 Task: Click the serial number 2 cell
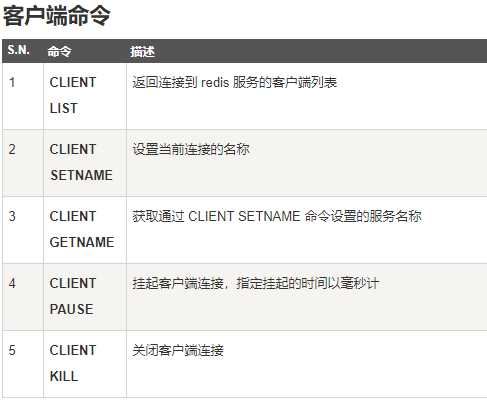(23, 163)
